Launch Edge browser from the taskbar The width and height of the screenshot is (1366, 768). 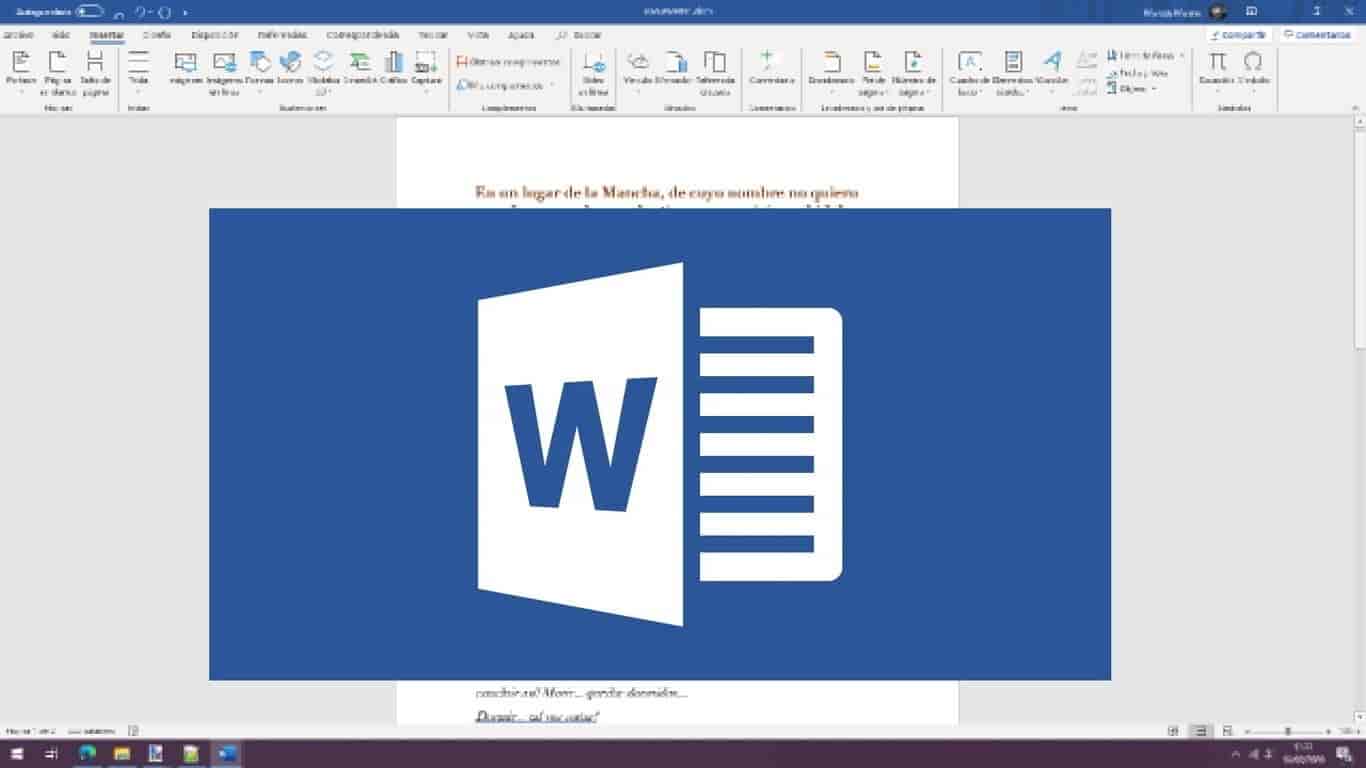coord(87,754)
